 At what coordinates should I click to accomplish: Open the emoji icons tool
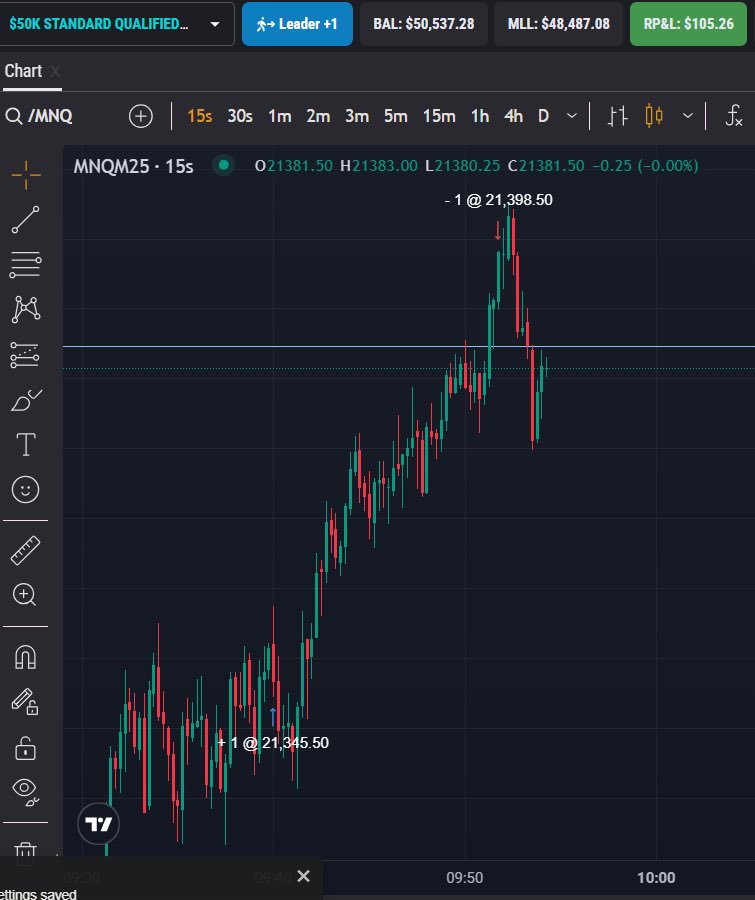tap(26, 490)
